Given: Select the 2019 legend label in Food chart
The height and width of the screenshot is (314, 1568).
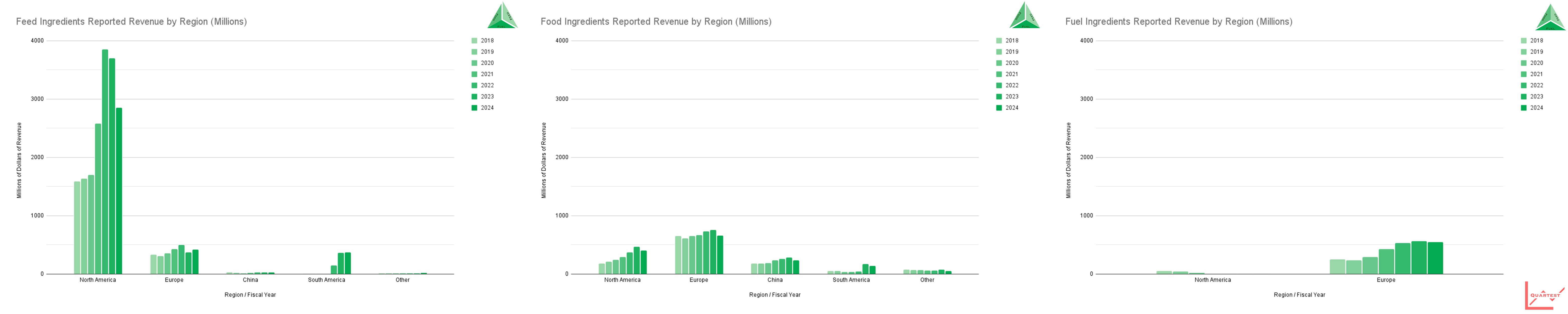Looking at the screenshot, I should 1012,52.
